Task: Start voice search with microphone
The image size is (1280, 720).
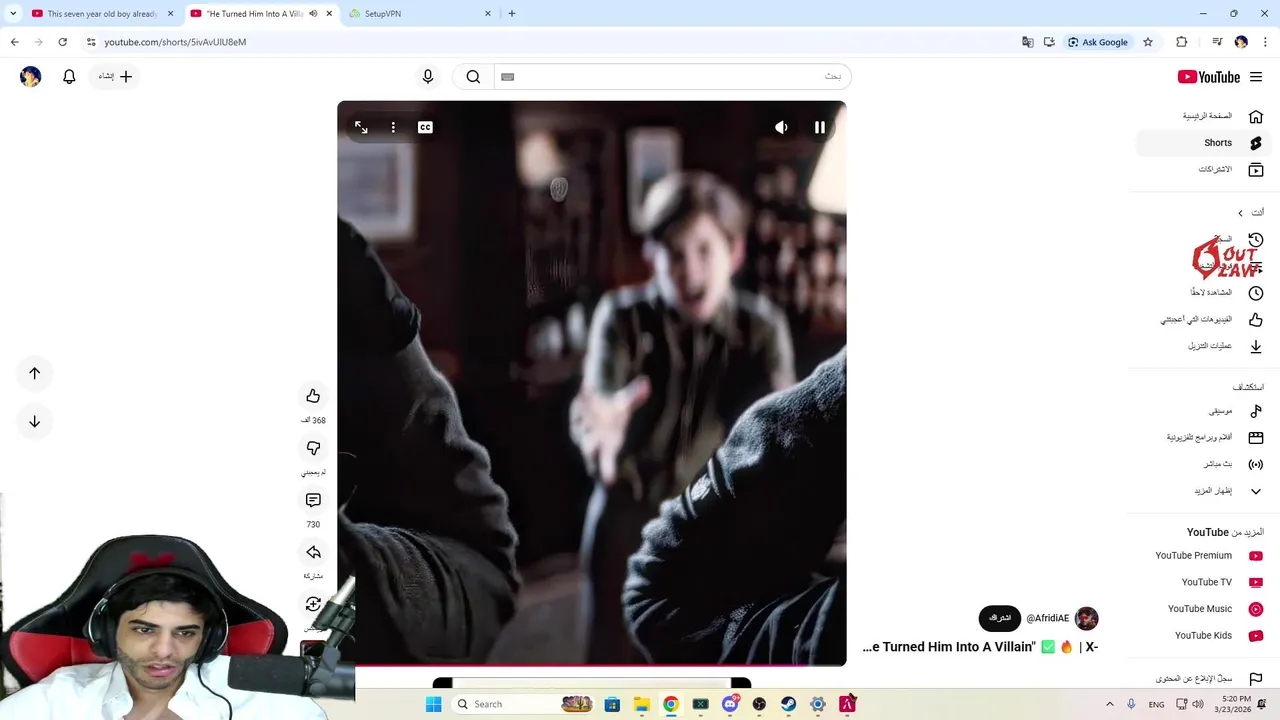Action: (428, 76)
